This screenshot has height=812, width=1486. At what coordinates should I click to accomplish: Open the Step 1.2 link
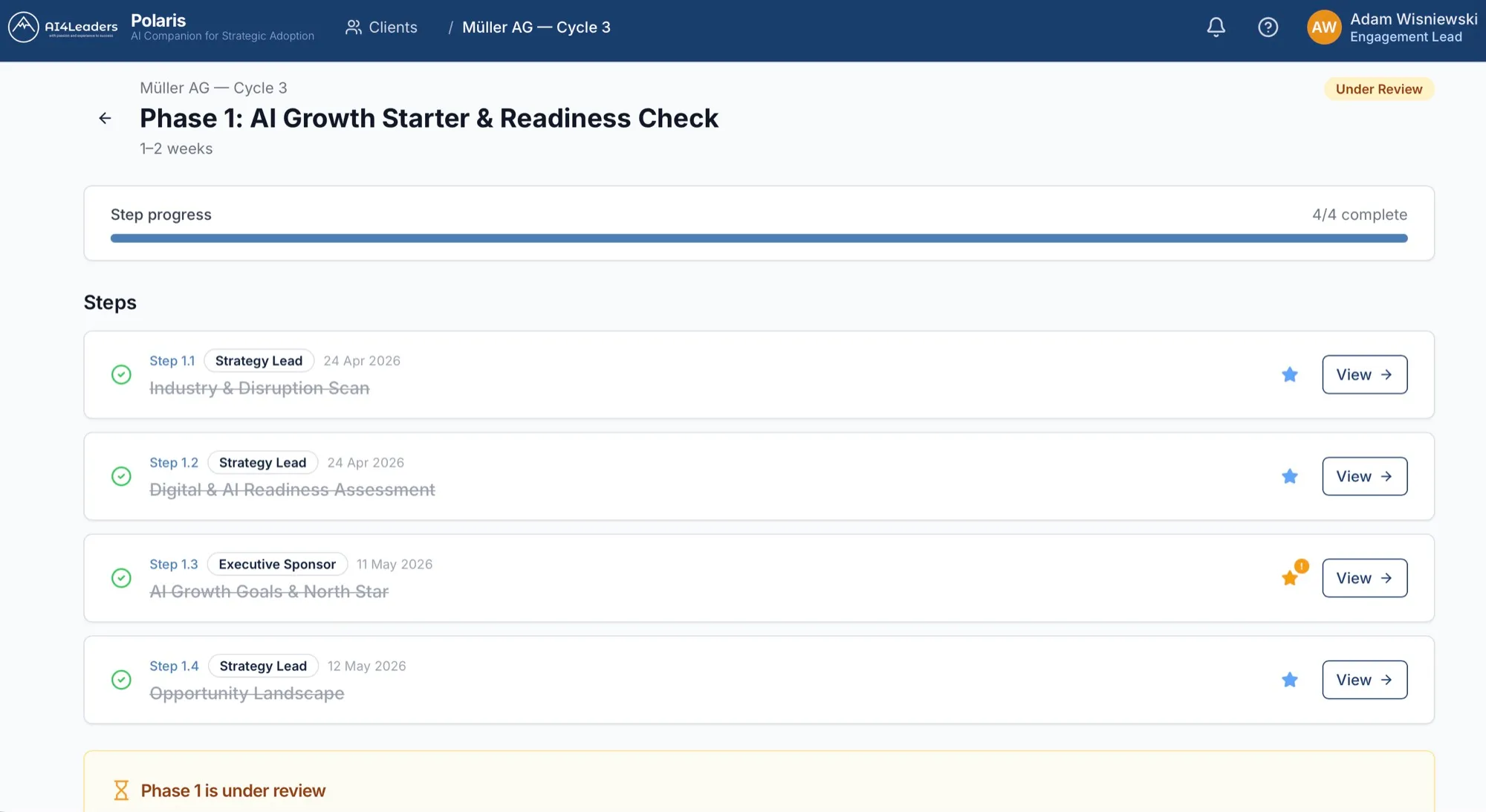(174, 463)
